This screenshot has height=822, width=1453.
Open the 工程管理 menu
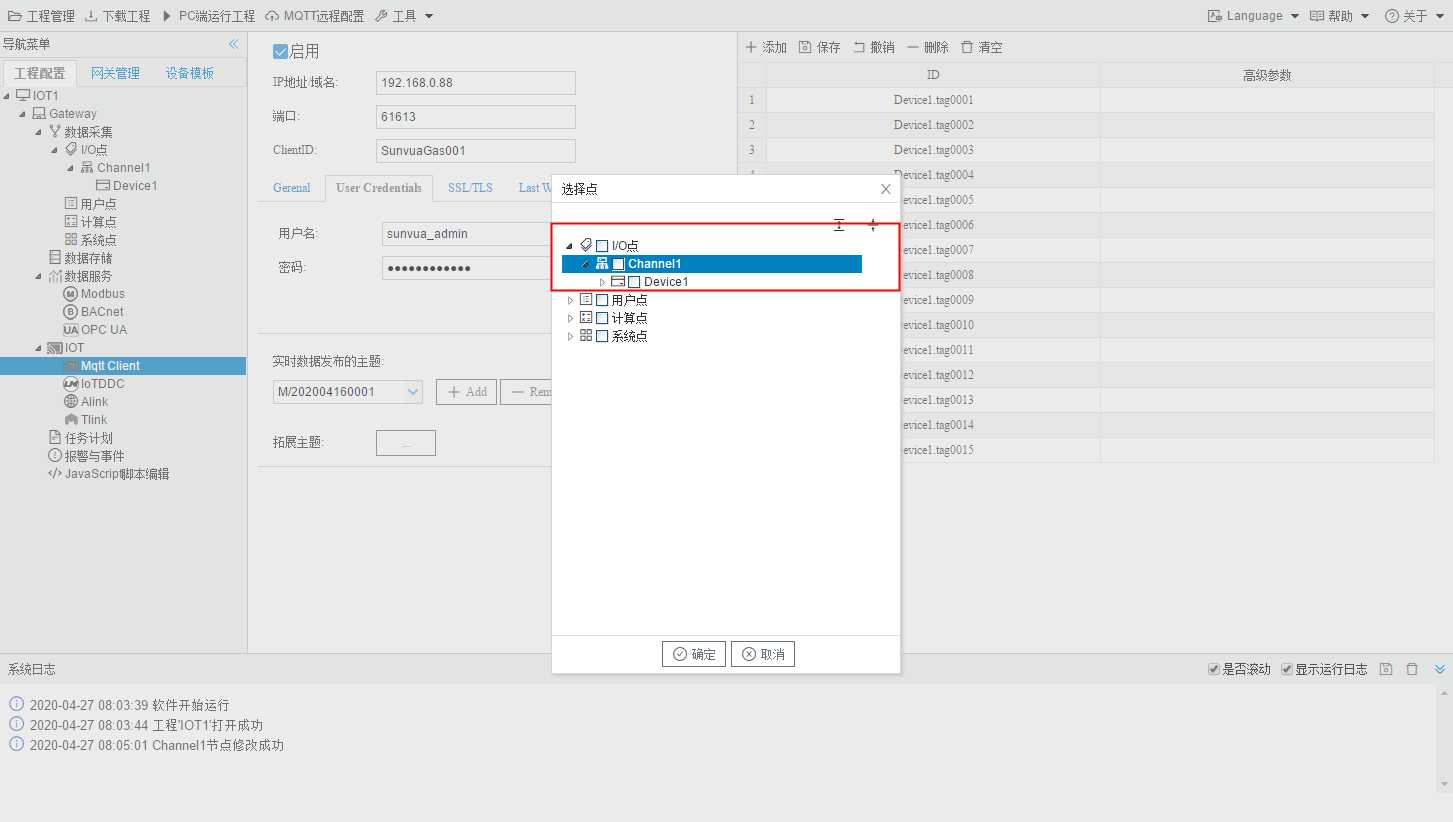pyautogui.click(x=41, y=16)
